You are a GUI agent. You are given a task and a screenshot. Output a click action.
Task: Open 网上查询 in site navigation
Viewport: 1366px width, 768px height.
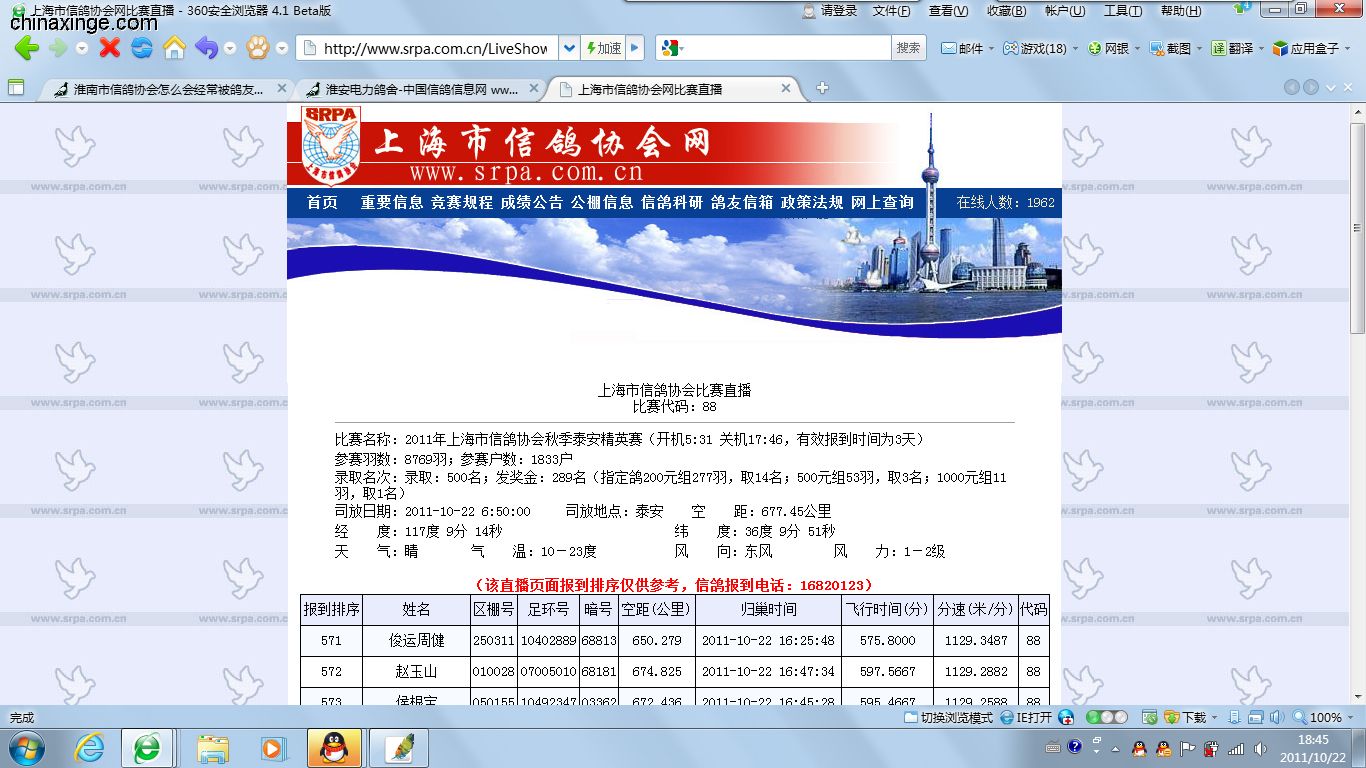click(x=882, y=202)
